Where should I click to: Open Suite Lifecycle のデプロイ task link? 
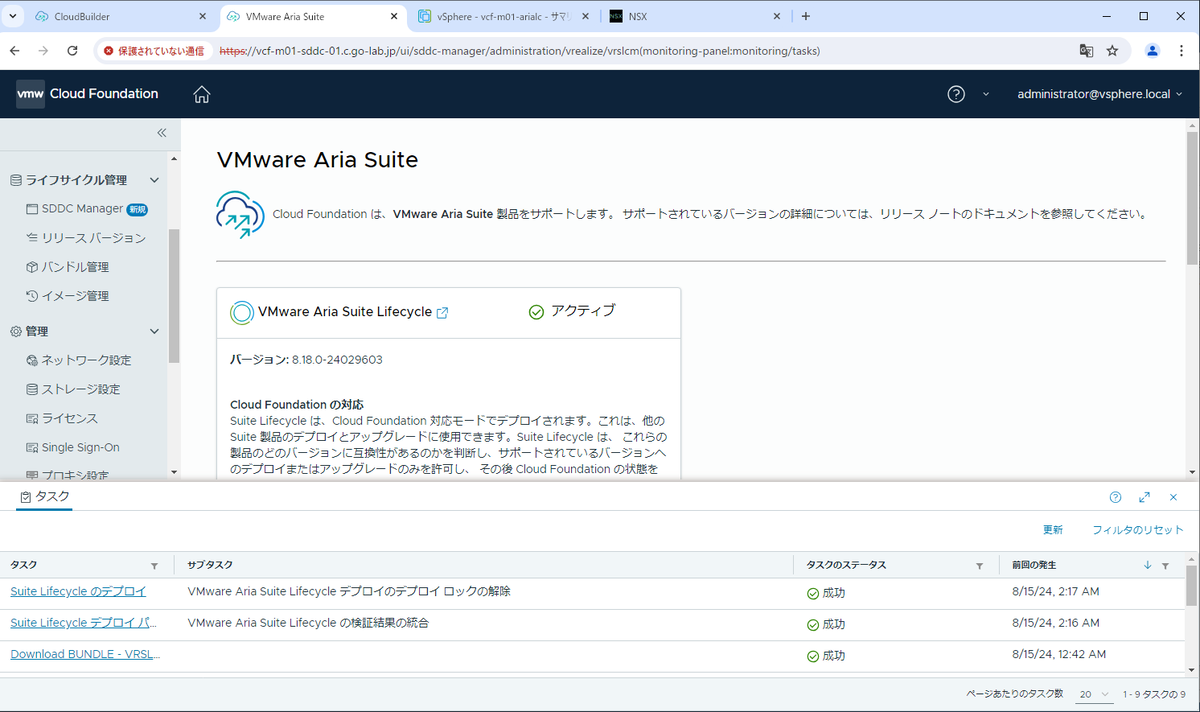pos(78,592)
